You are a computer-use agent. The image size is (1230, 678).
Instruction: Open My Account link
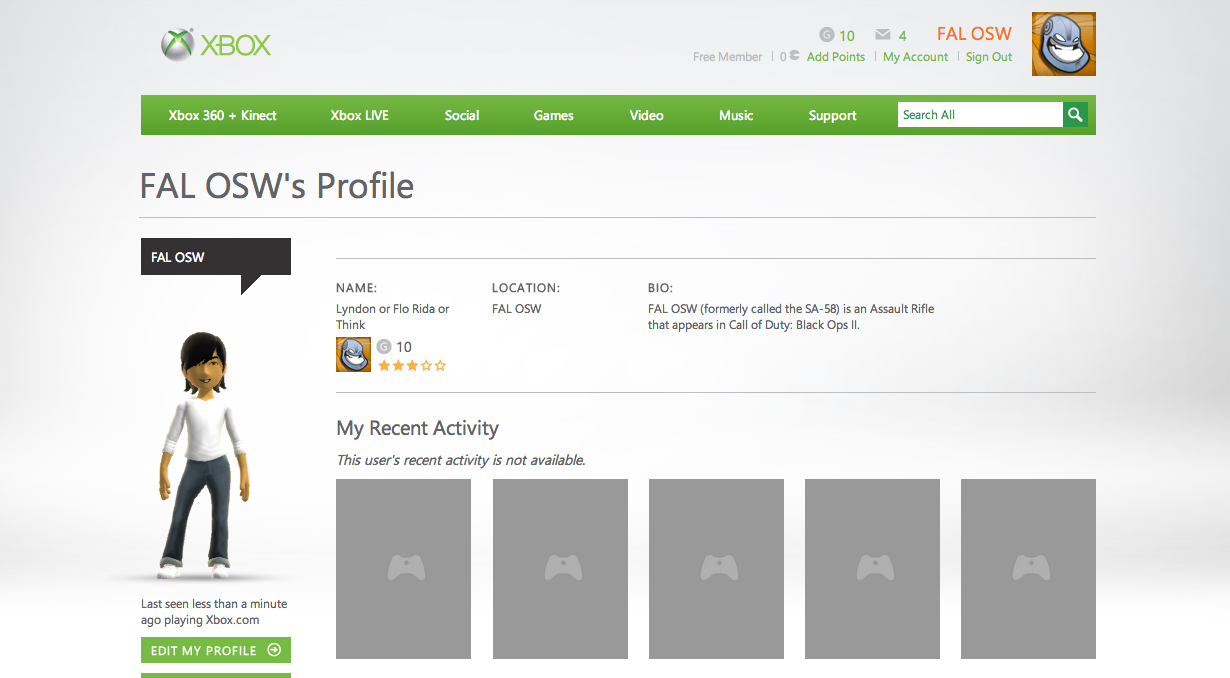pos(915,57)
